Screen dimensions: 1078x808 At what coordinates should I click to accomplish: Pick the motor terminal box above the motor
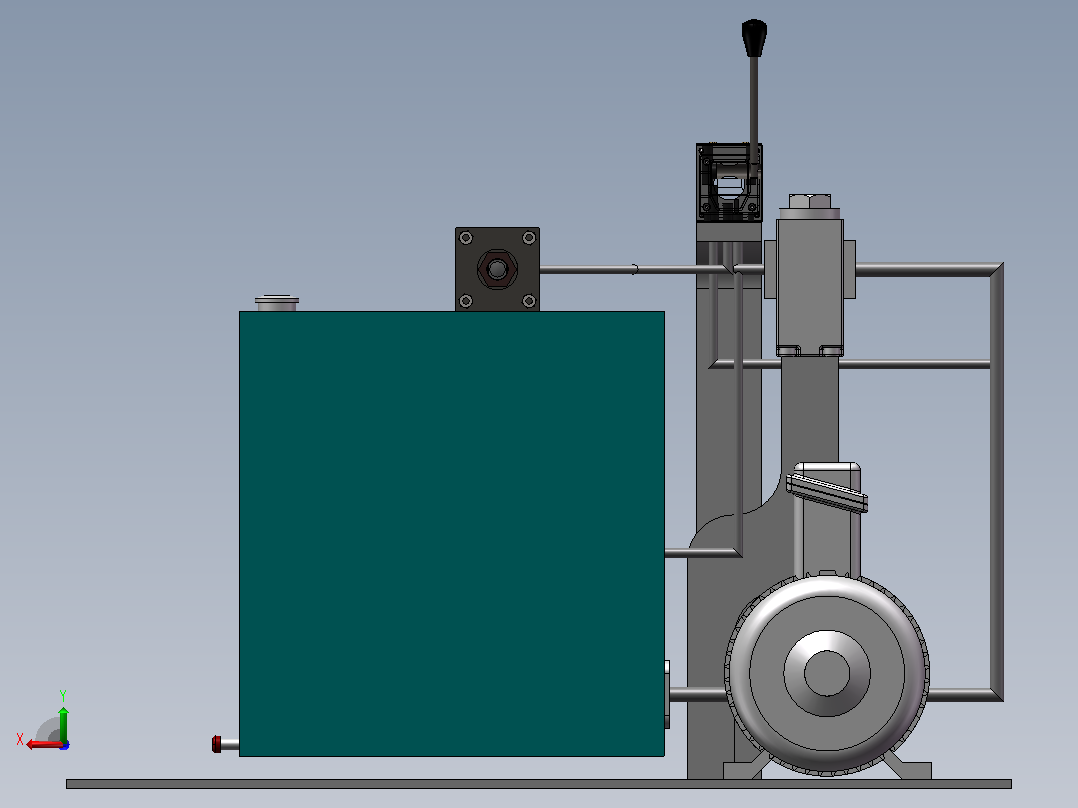827,519
